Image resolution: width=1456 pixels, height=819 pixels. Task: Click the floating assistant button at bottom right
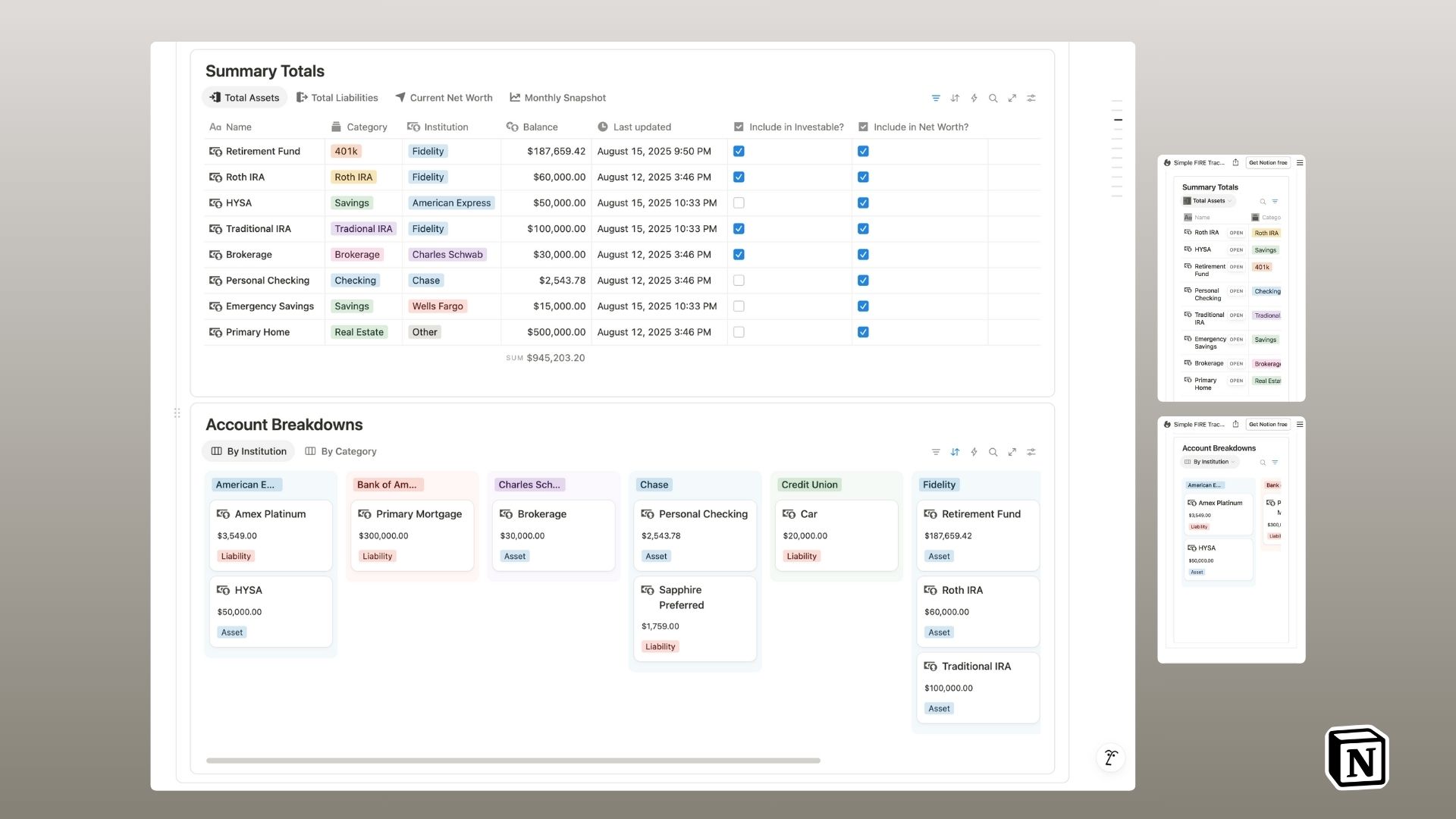point(1110,757)
